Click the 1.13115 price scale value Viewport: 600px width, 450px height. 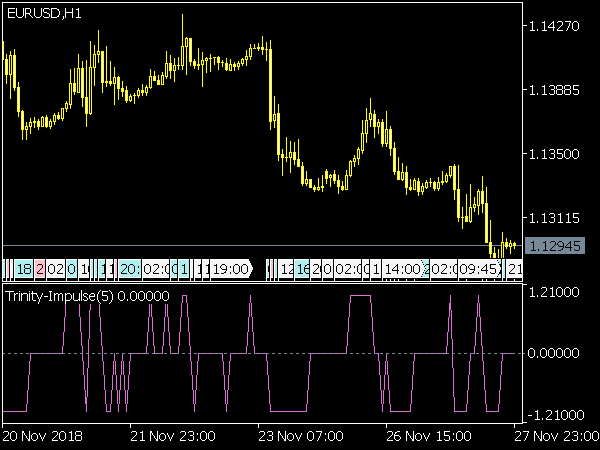pos(554,218)
